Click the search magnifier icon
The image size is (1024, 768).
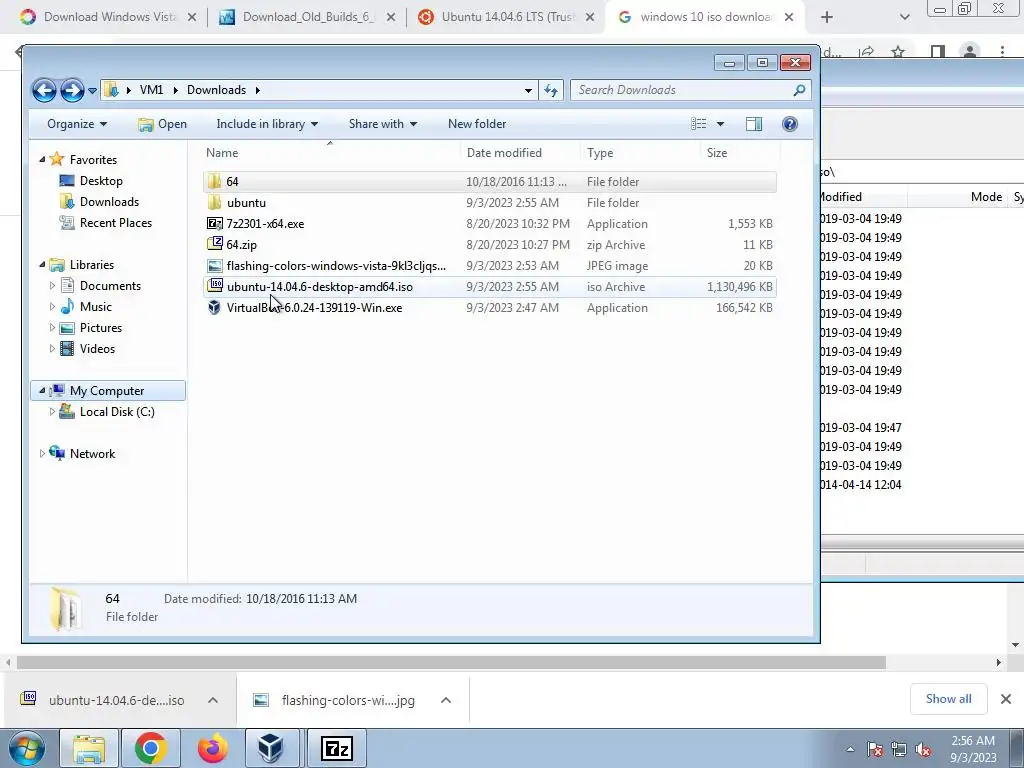(799, 90)
